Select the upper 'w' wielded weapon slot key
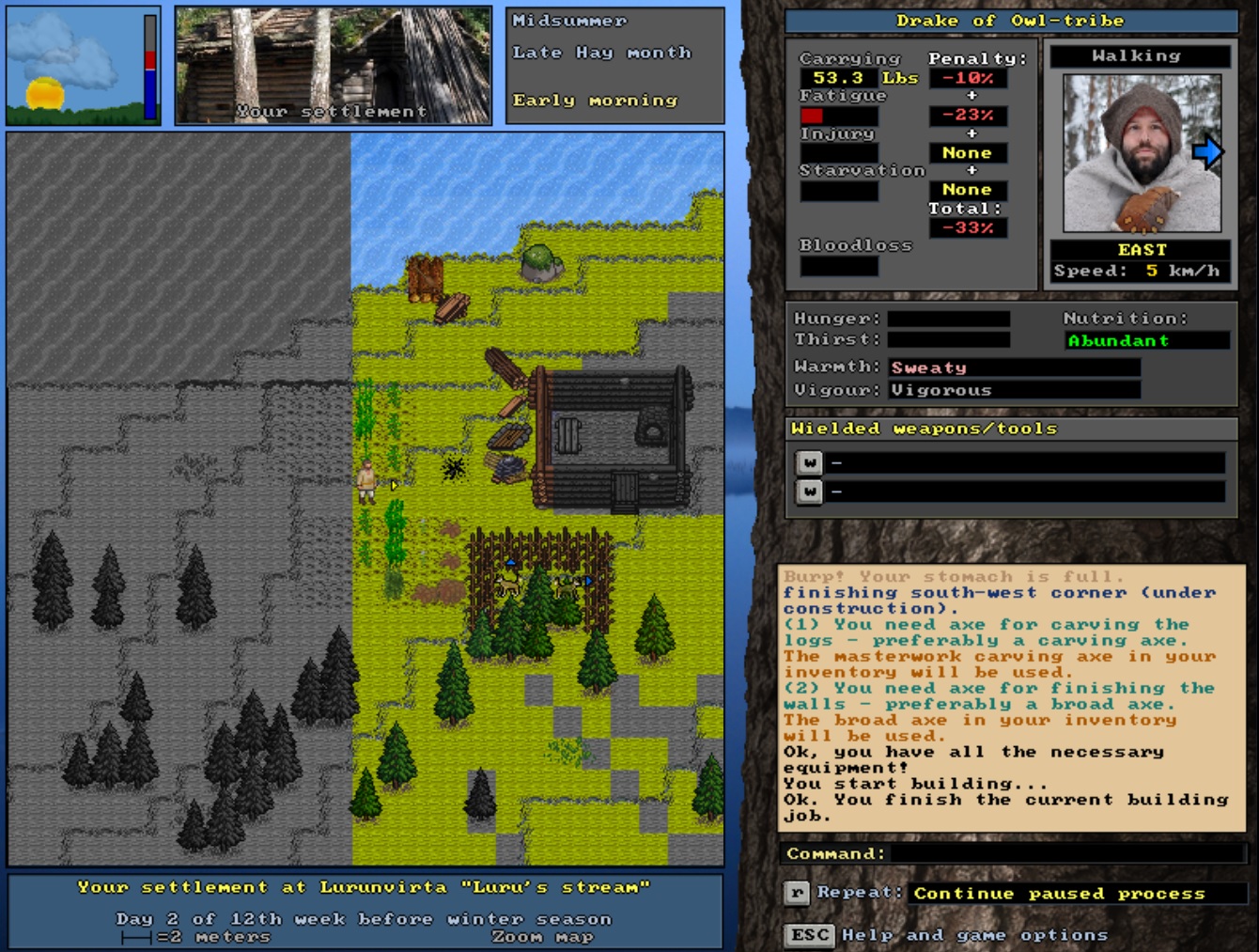1259x952 pixels. pyautogui.click(x=810, y=462)
